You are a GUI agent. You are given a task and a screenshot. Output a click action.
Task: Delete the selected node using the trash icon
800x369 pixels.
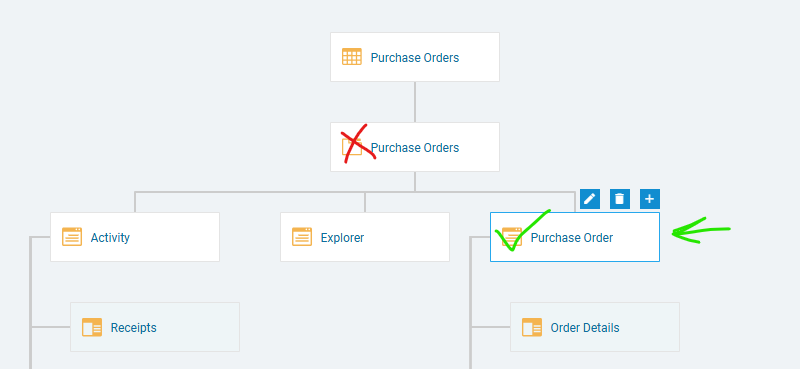620,199
